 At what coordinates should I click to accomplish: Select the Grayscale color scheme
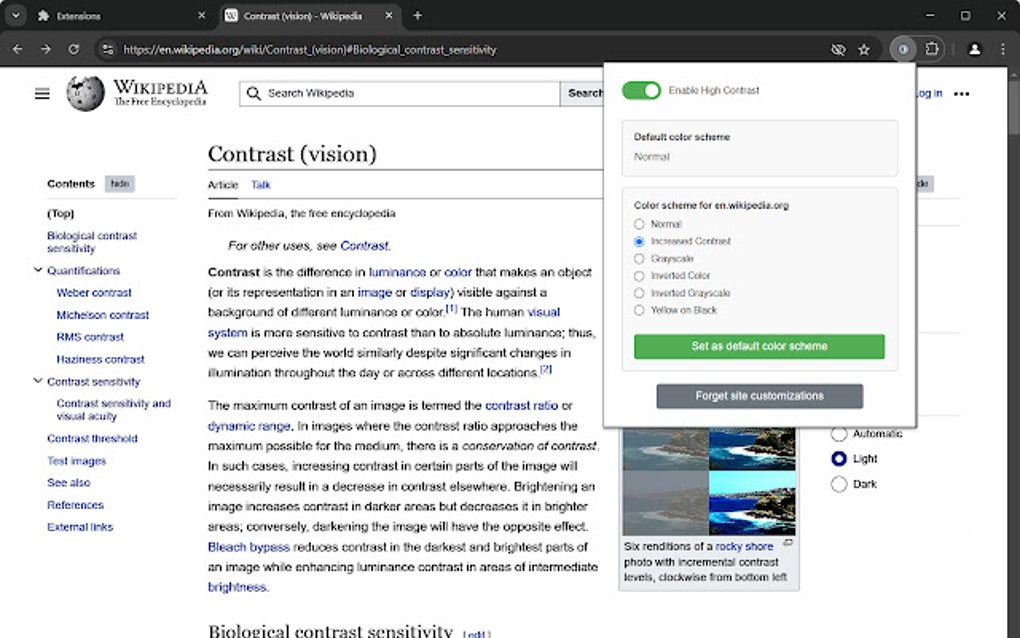(x=638, y=258)
